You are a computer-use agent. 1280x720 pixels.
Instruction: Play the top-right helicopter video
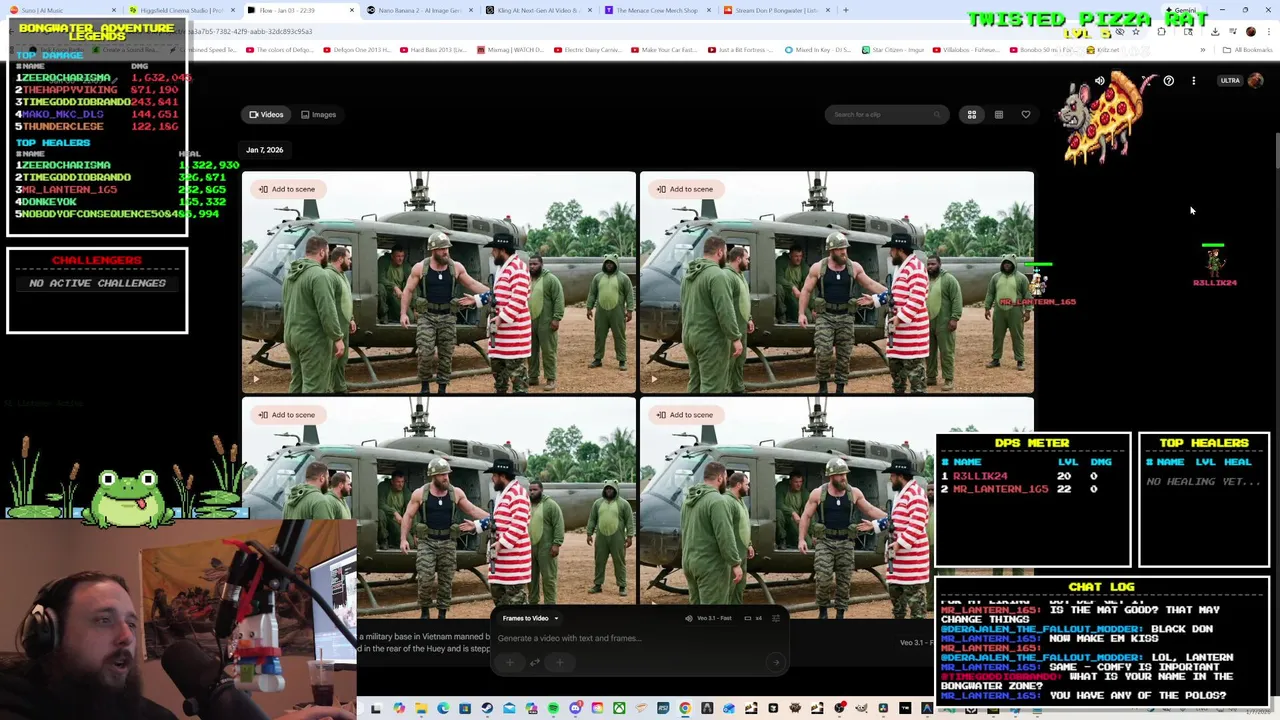click(653, 379)
